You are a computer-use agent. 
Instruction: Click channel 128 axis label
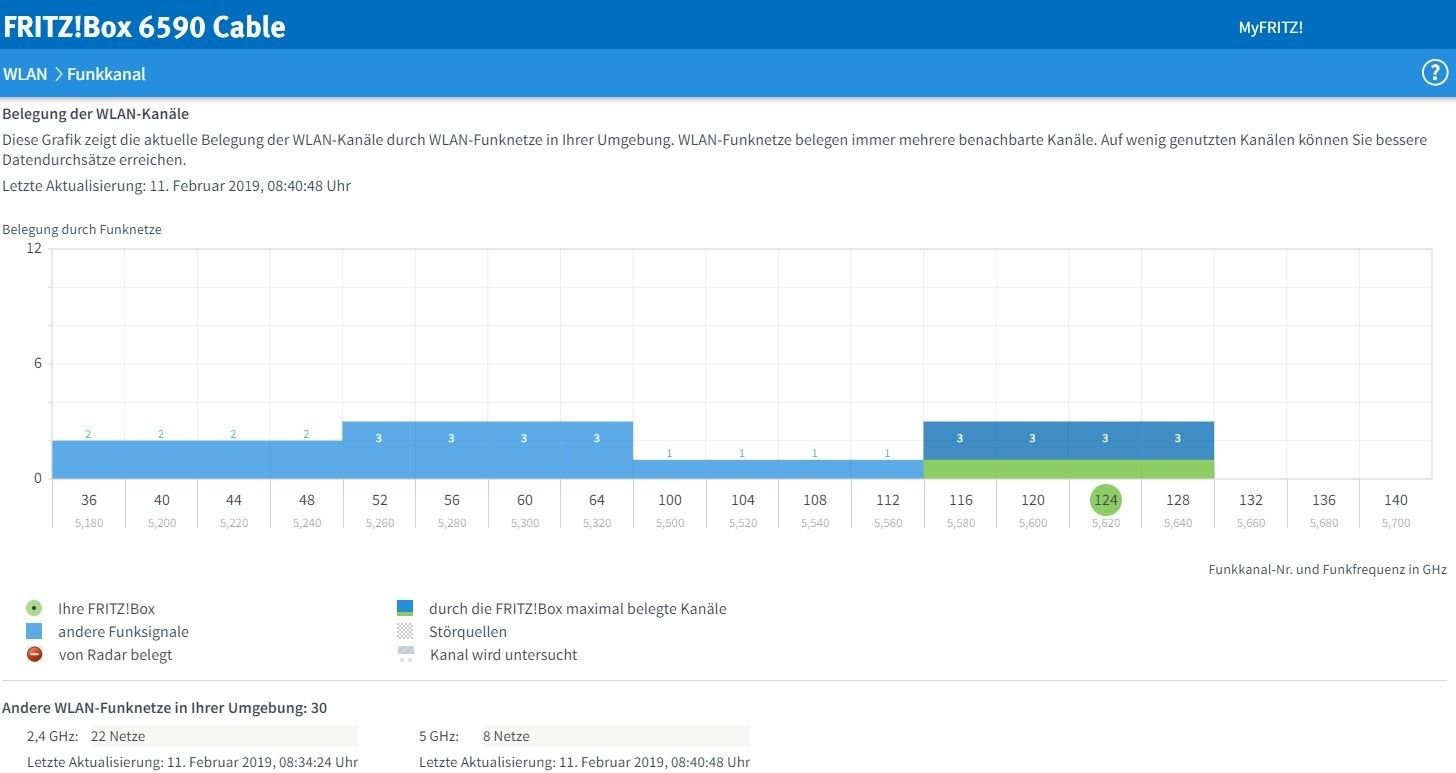pyautogui.click(x=1177, y=500)
